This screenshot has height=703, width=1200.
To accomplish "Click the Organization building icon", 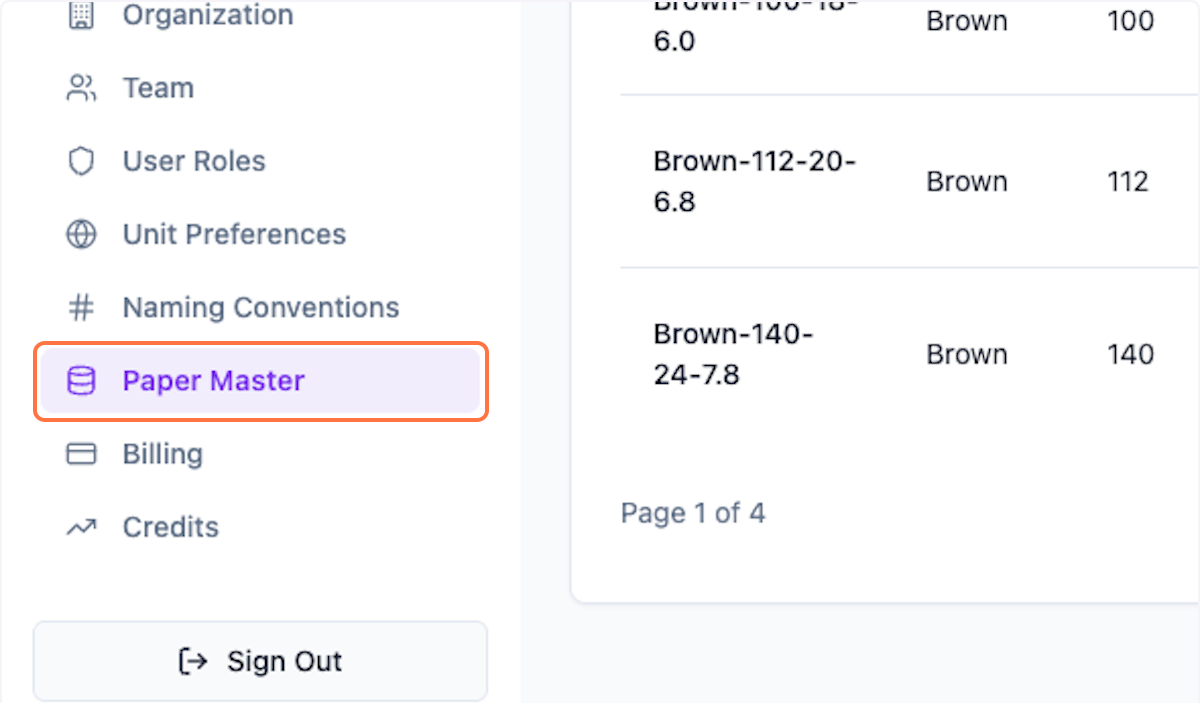I will [81, 15].
